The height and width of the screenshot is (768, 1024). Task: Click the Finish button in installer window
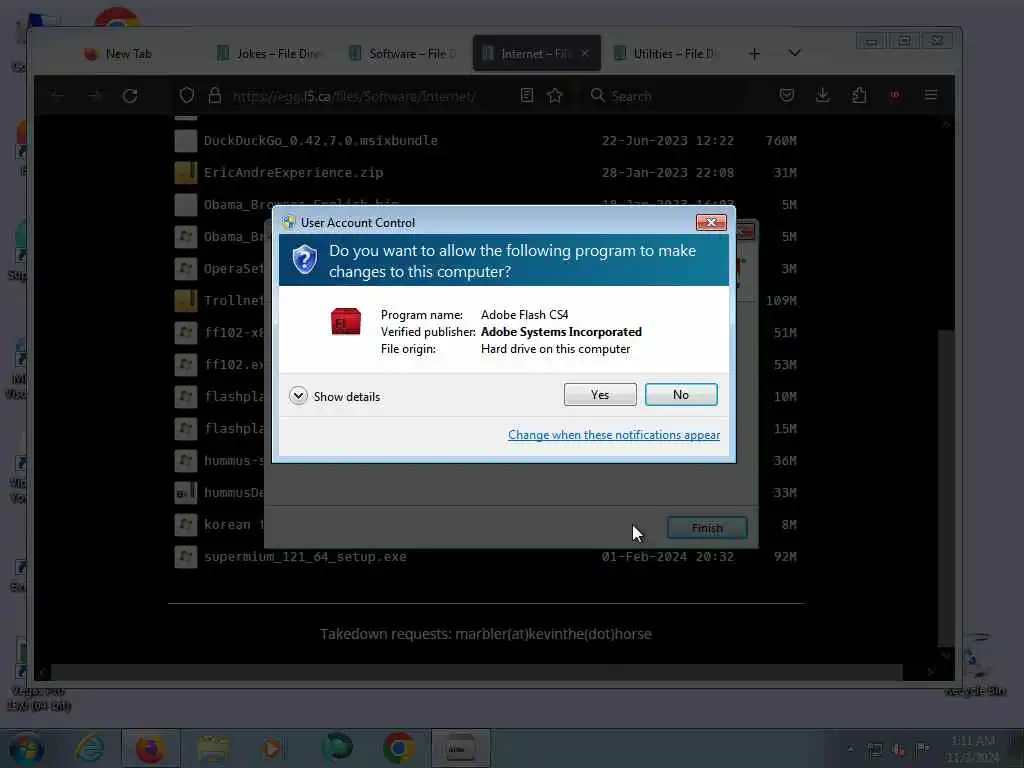pos(707,528)
